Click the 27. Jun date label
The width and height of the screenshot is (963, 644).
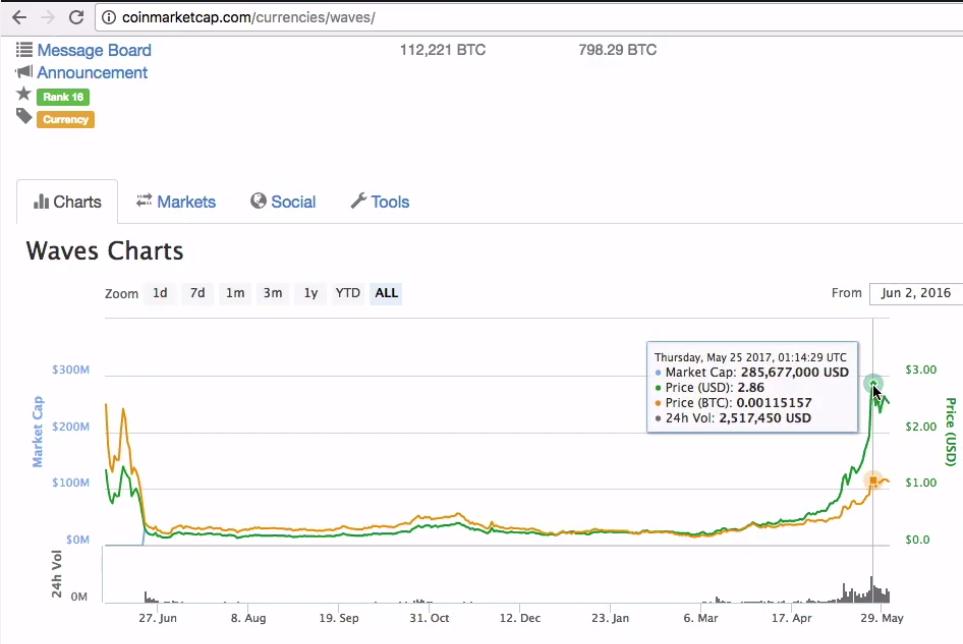(x=157, y=618)
